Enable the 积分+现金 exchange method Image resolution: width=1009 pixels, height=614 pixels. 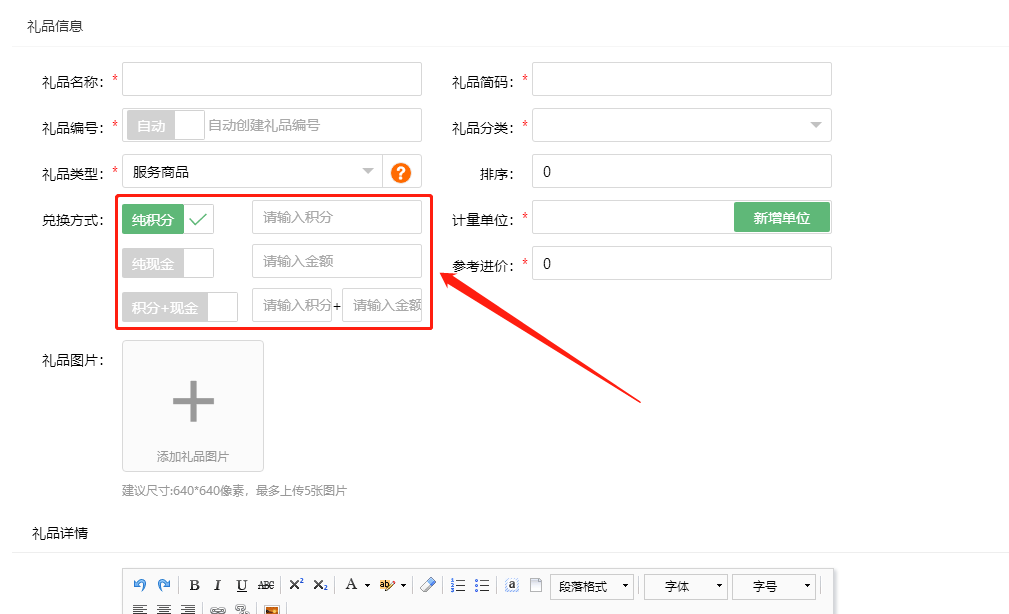point(179,307)
